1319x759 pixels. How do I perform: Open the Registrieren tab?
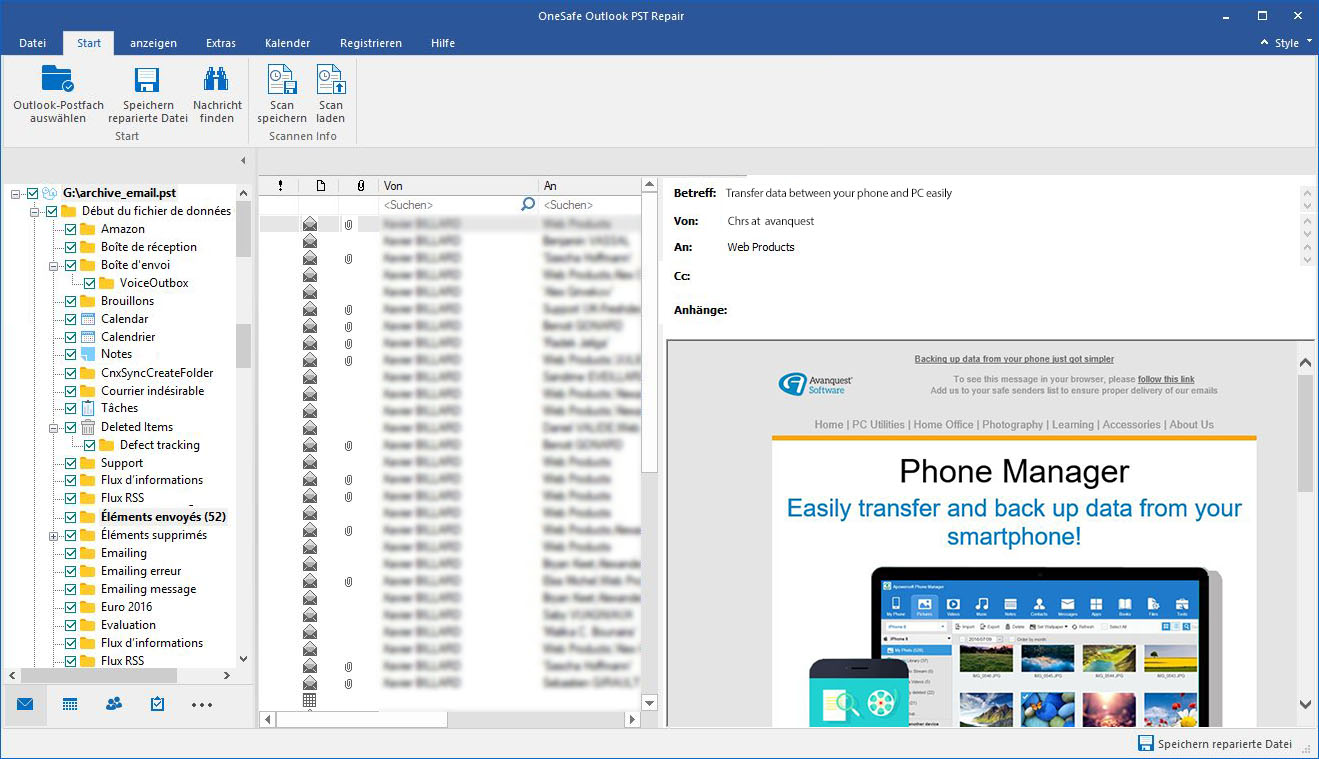pos(371,43)
